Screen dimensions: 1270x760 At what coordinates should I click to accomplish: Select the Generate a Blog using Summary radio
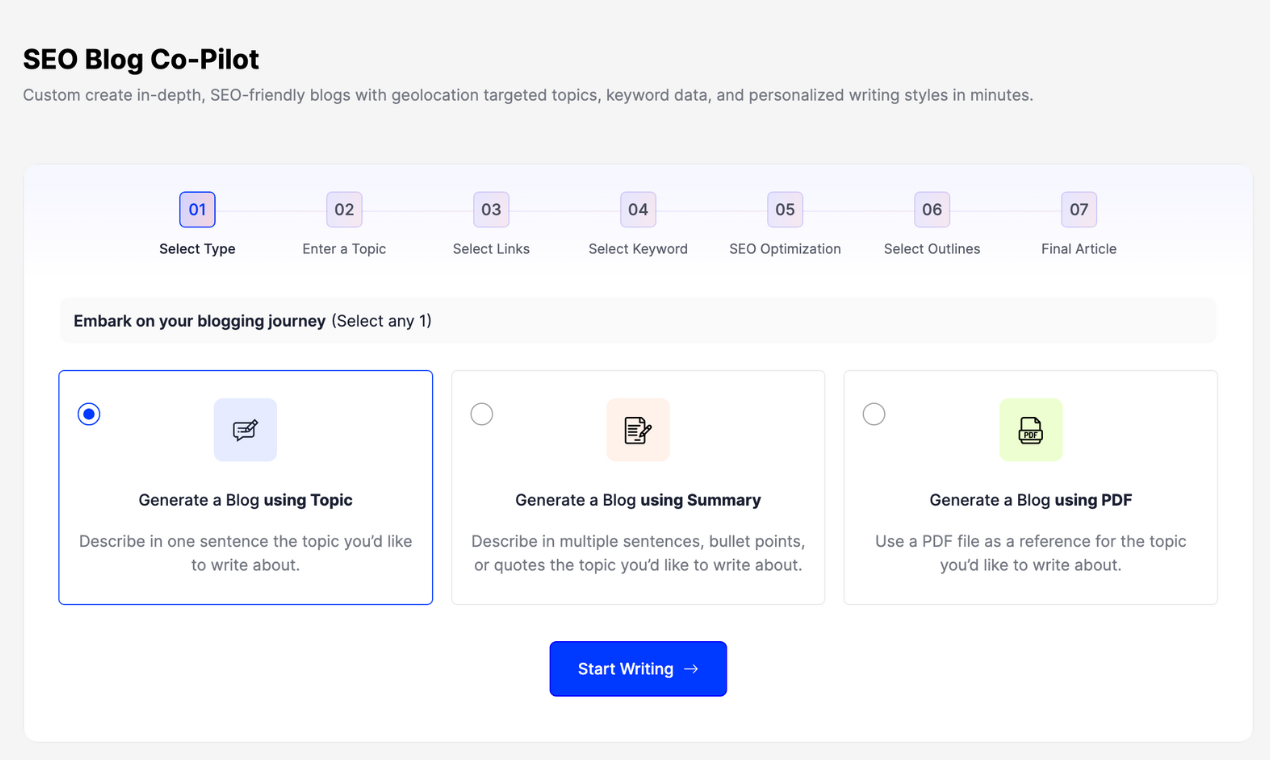[x=482, y=414]
